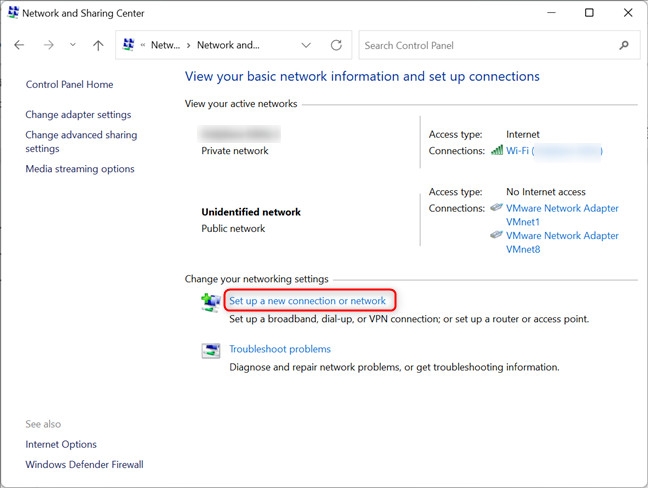This screenshot has height=488, width=648.
Task: Click the 'View your active networks' heading
Action: pyautogui.click(x=241, y=104)
